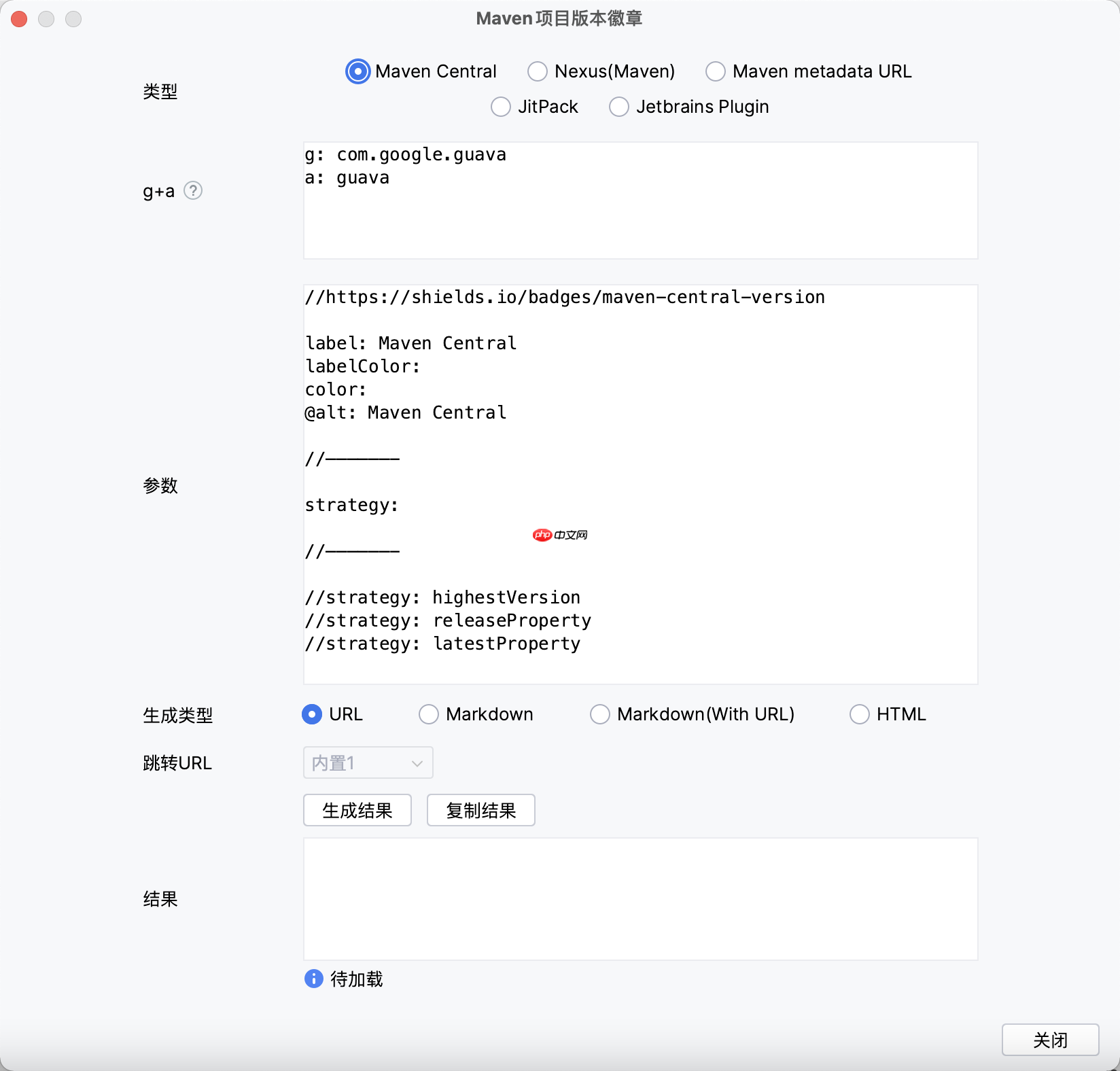The width and height of the screenshot is (1120, 1071).
Task: Click the 生成结果 button
Action: point(357,810)
